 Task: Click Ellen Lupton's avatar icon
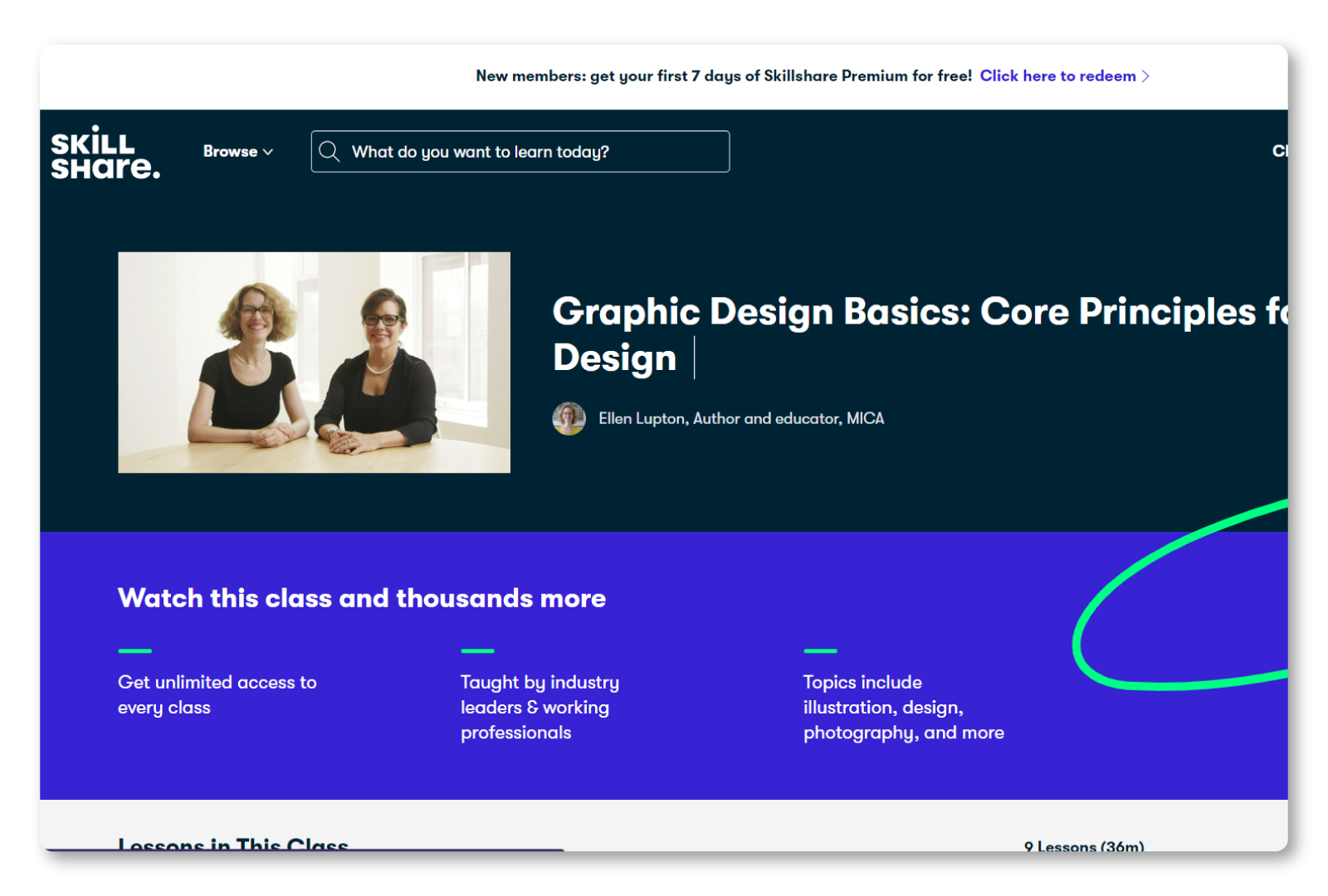(x=569, y=419)
